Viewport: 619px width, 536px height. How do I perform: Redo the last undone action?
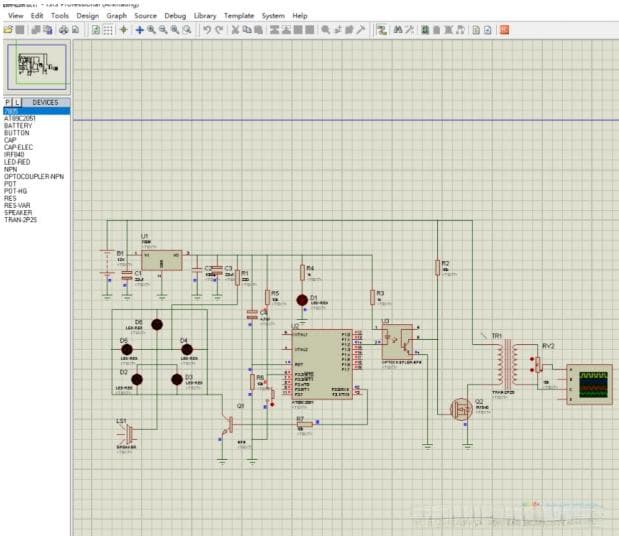pyautogui.click(x=219, y=30)
